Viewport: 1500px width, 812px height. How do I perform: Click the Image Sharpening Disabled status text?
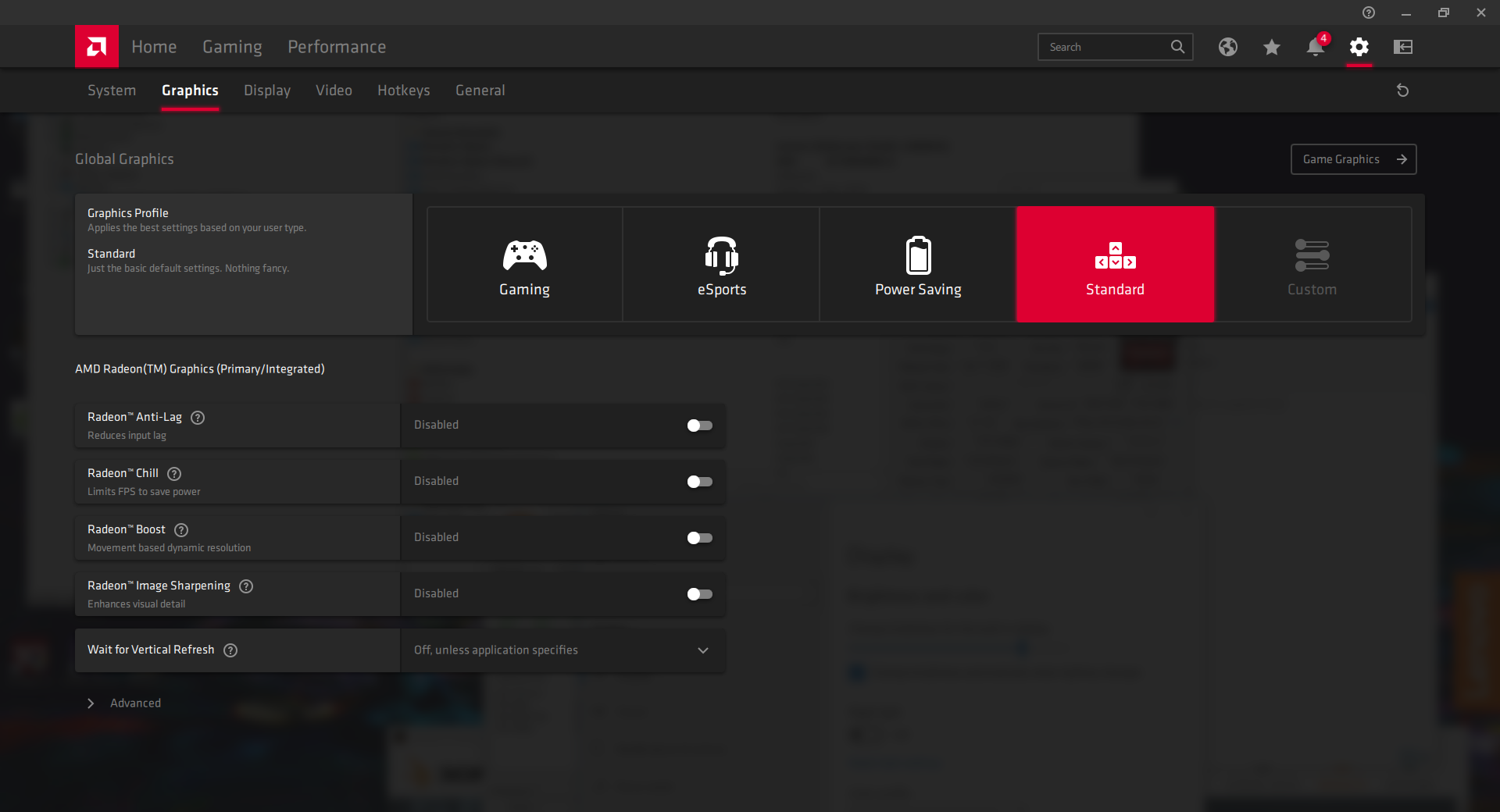(436, 593)
